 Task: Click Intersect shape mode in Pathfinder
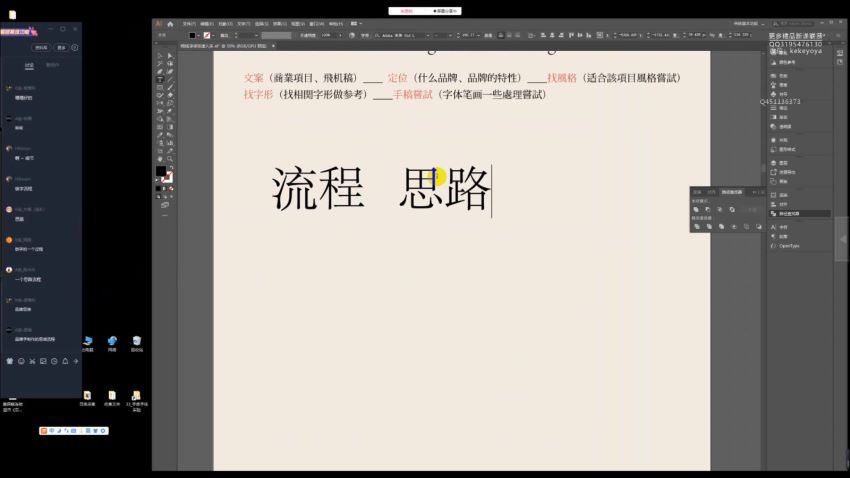[720, 209]
